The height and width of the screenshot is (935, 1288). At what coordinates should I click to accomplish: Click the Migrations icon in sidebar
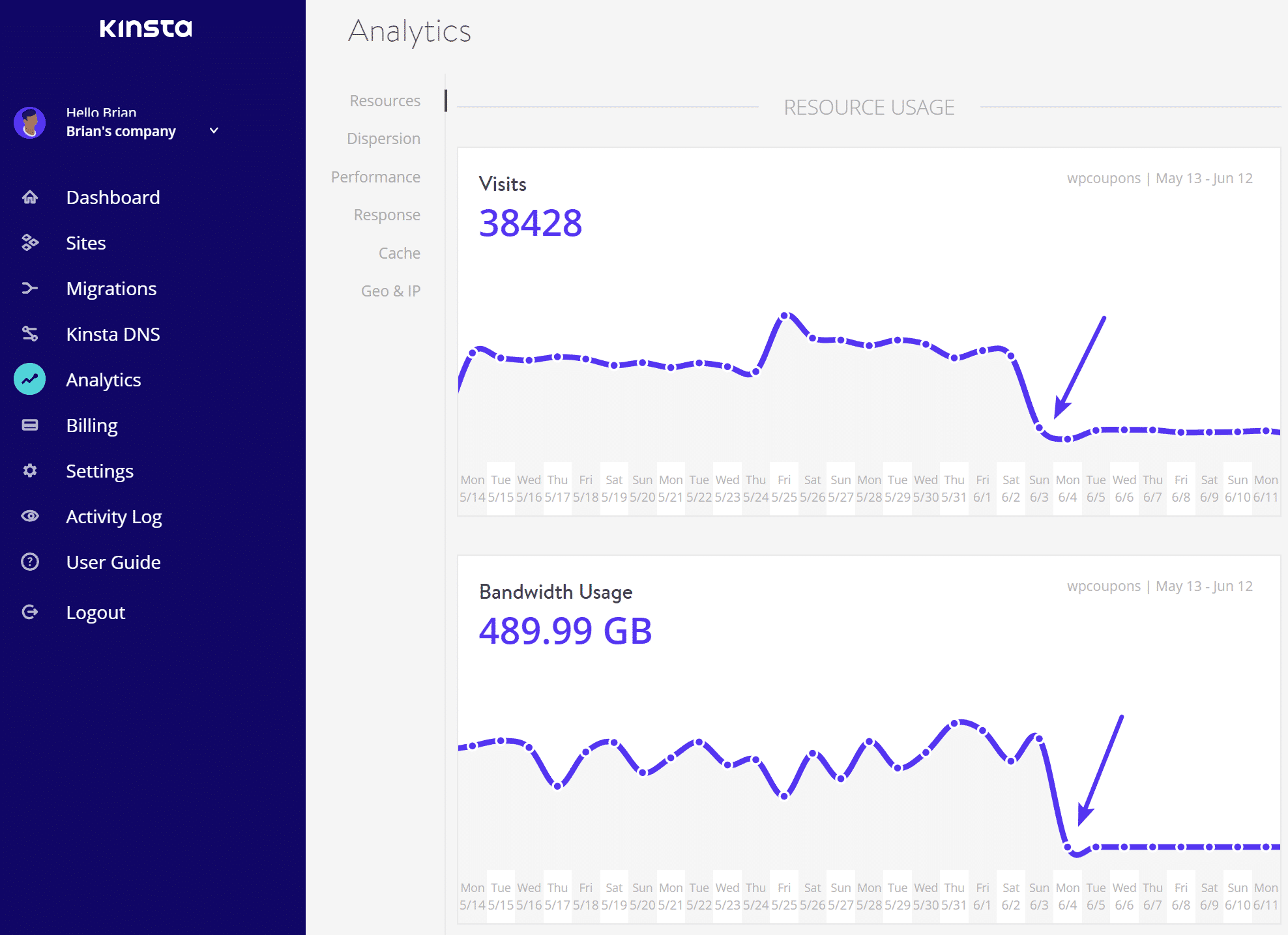(29, 288)
